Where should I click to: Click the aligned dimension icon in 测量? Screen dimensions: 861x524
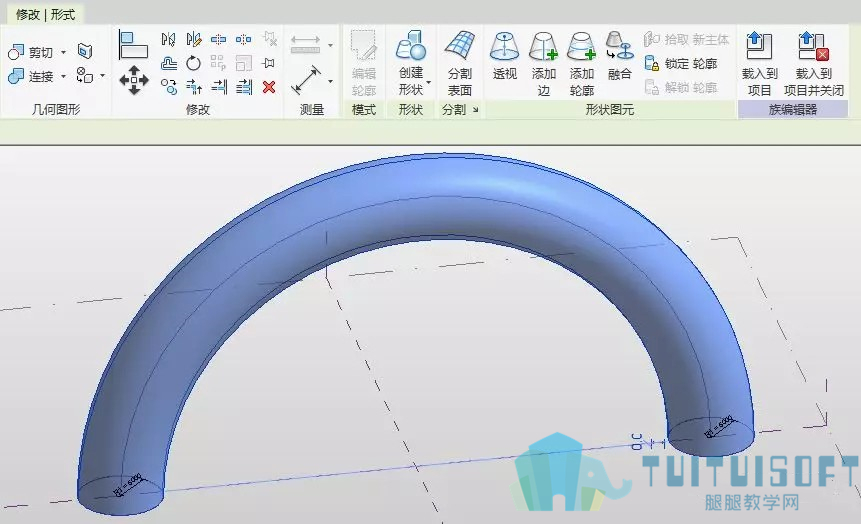pos(305,44)
